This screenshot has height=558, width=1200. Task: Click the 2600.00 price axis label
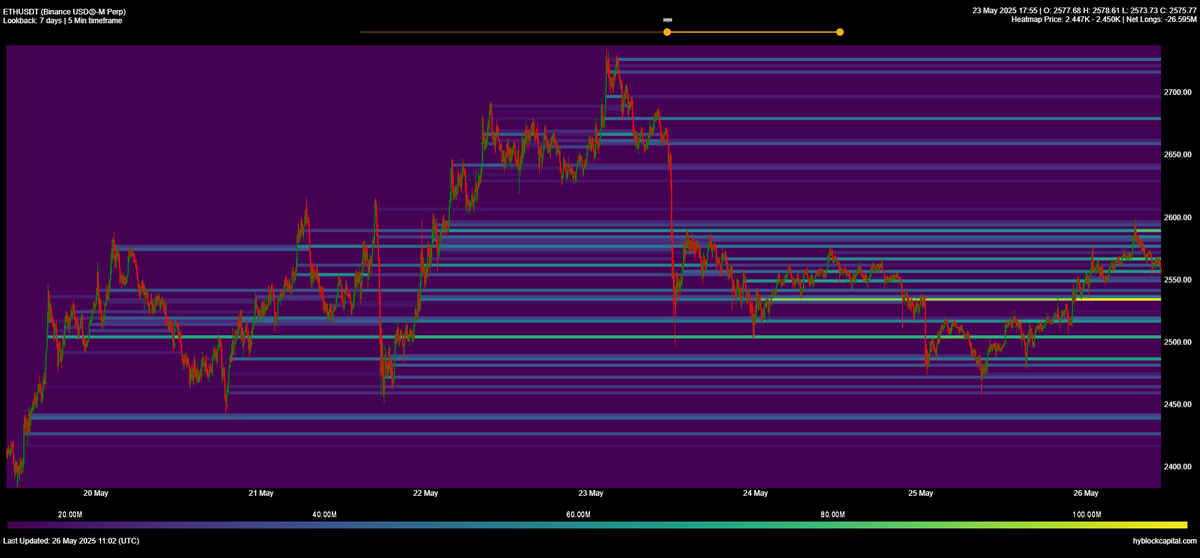(1178, 218)
